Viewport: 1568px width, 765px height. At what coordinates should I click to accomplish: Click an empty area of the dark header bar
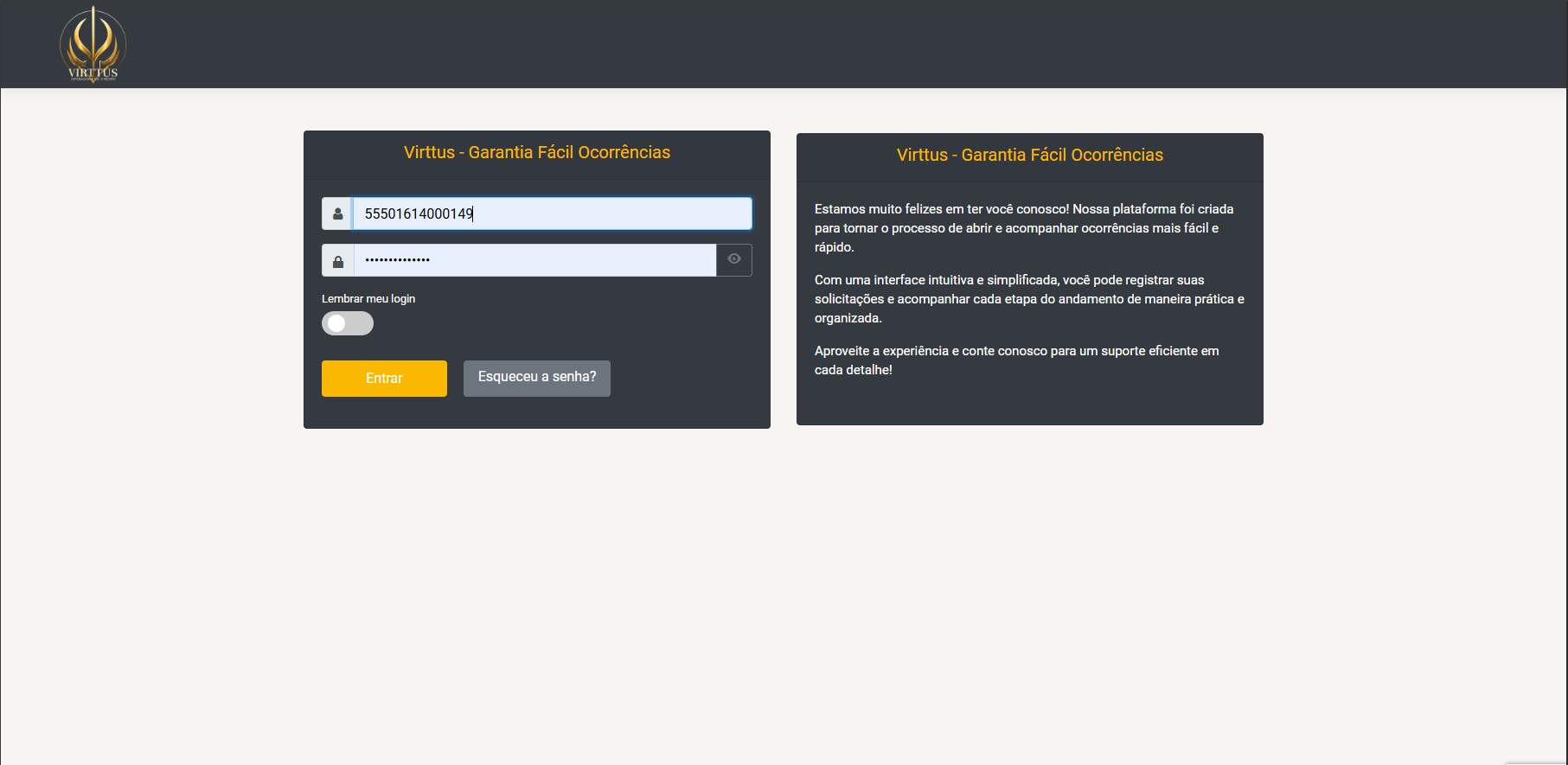(778, 43)
